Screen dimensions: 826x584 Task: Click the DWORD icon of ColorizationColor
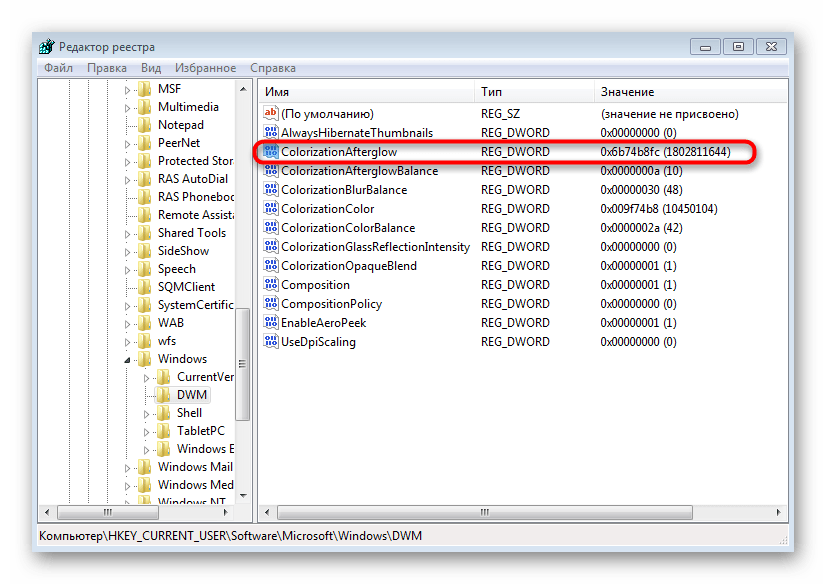[x=271, y=209]
